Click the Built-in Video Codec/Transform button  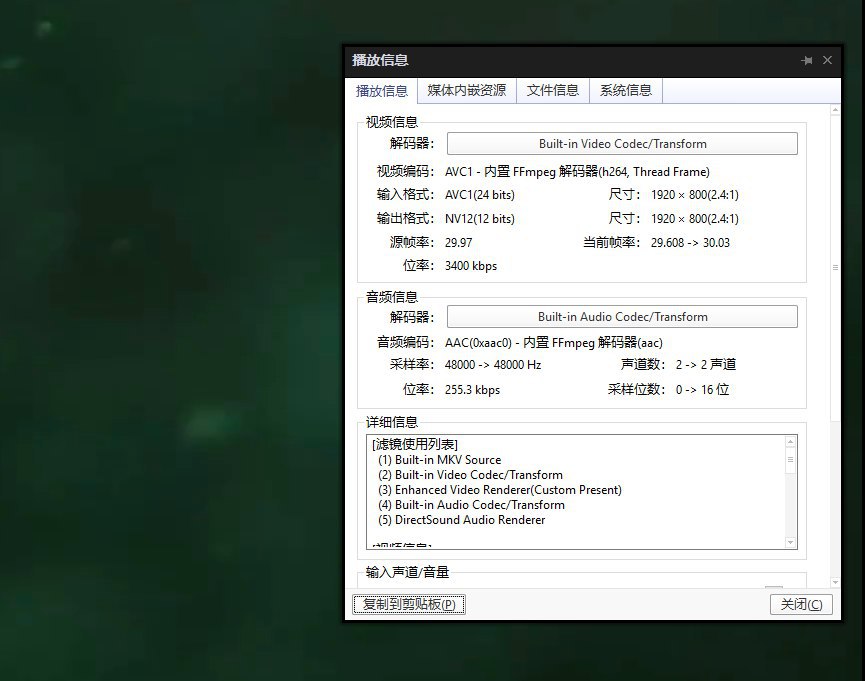[x=622, y=144]
